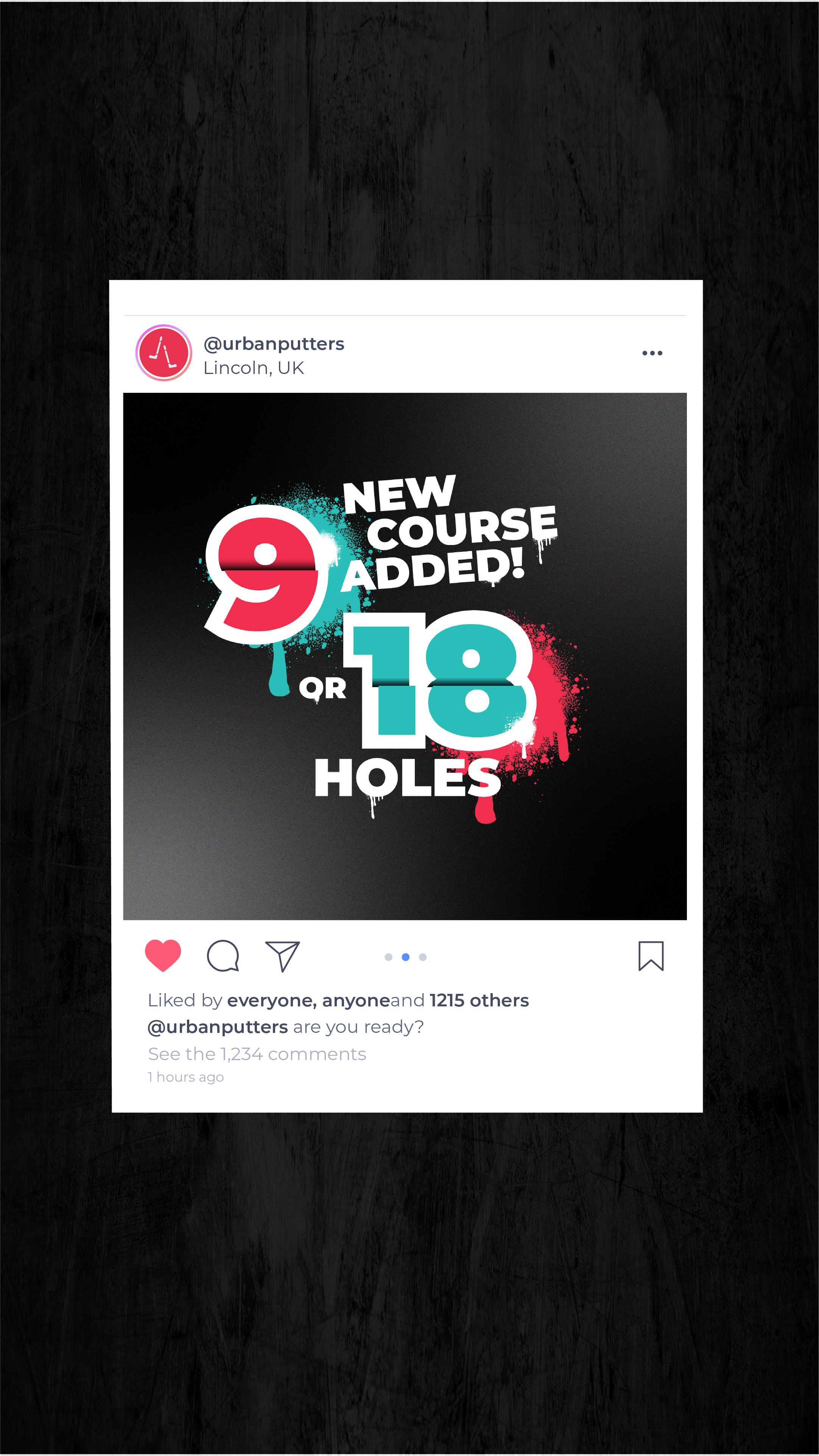The image size is (819, 1456).
Task: View the urbanputters profile picture story
Action: pos(164,353)
